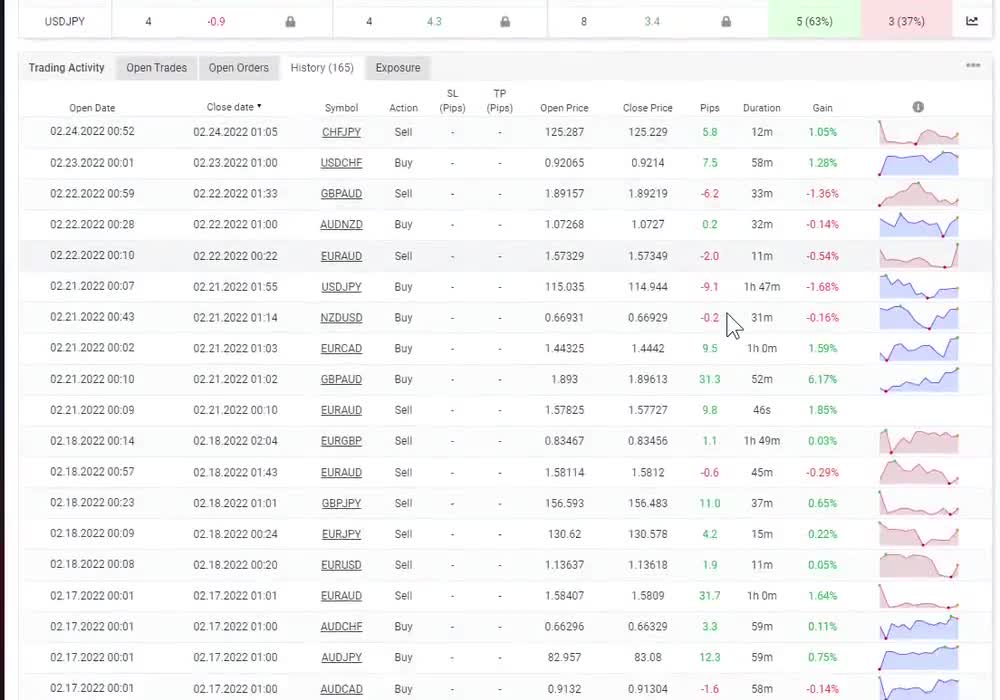This screenshot has height=700, width=1000.
Task: Click the USDCHF symbol link
Action: tap(341, 162)
